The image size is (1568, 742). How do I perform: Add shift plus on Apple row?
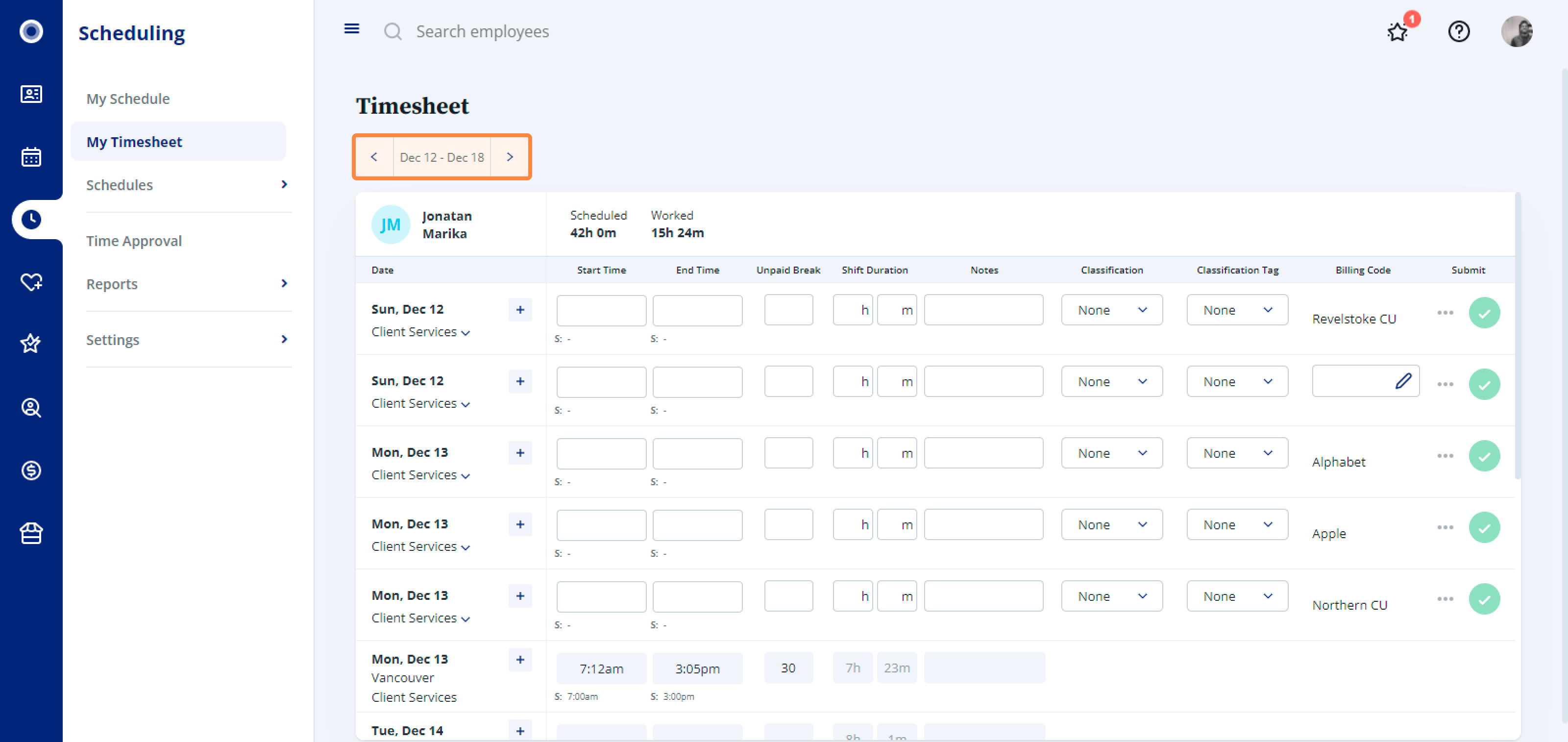pyautogui.click(x=520, y=524)
